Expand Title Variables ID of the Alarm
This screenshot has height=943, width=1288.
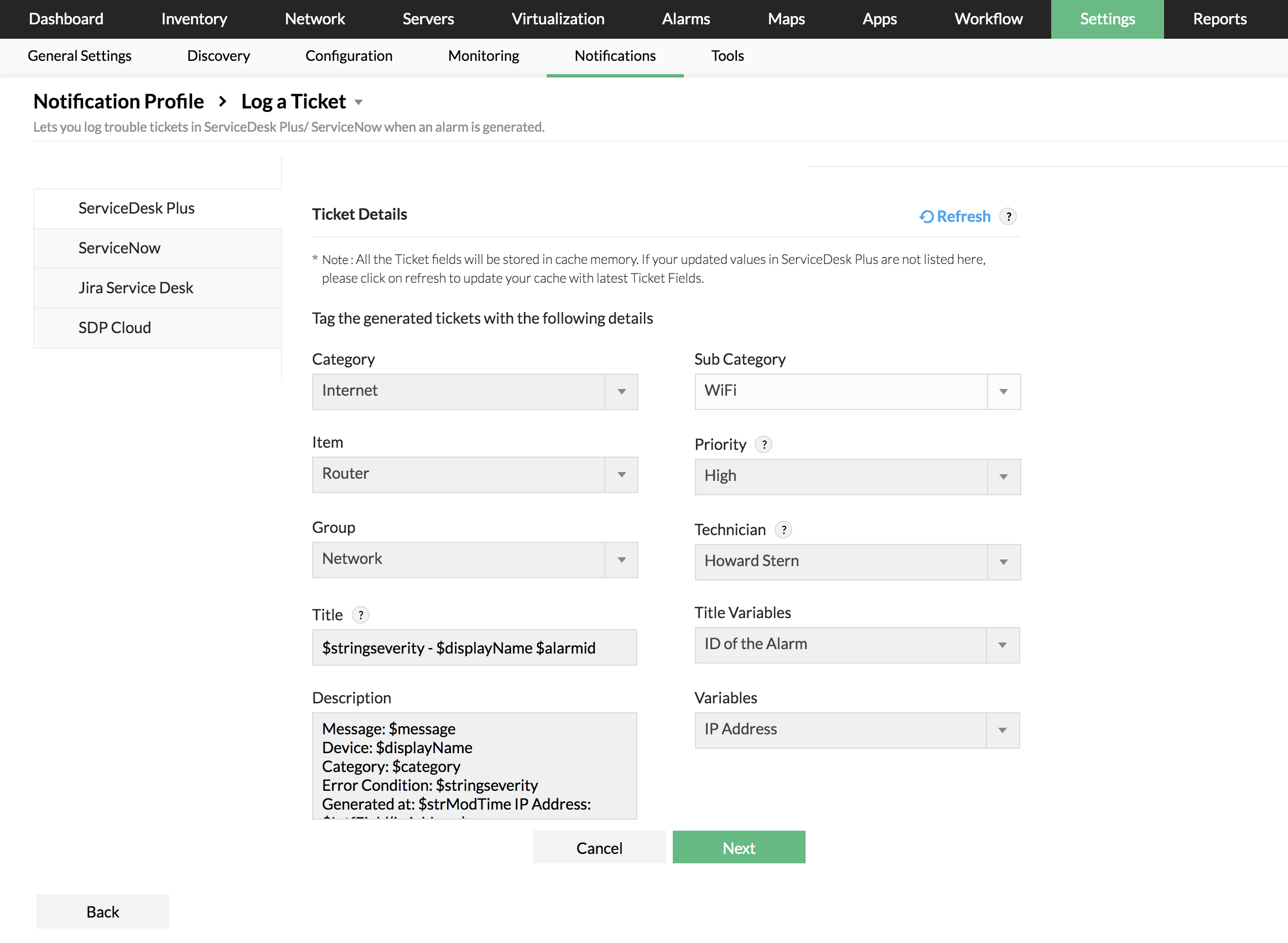[1001, 645]
